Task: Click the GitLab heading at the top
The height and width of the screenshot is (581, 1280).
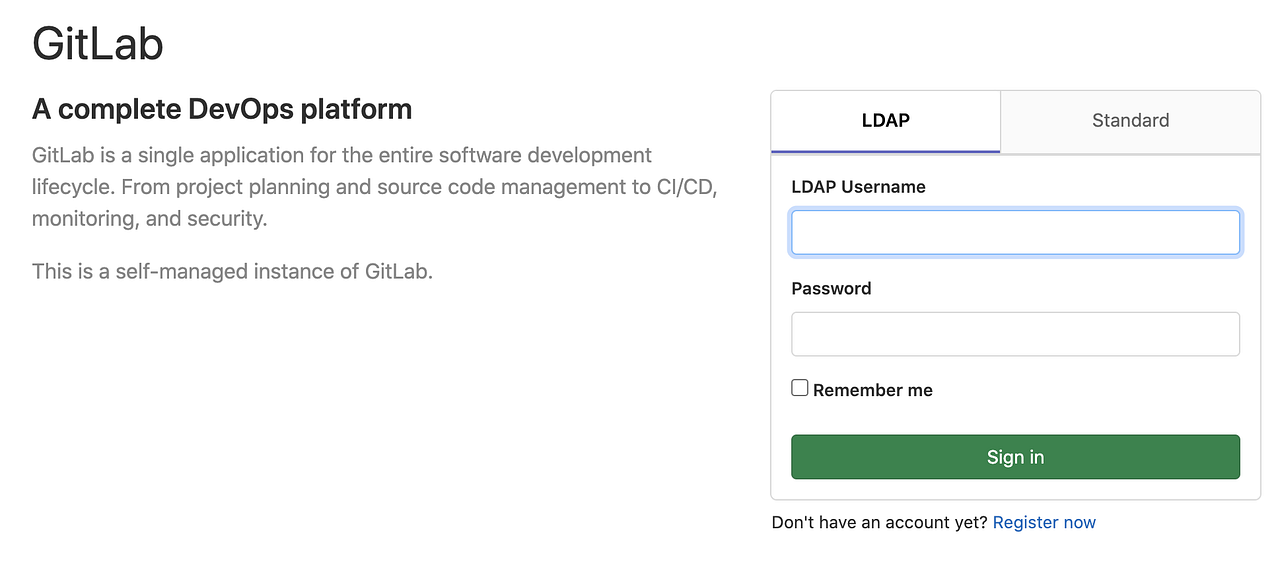Action: coord(97,43)
